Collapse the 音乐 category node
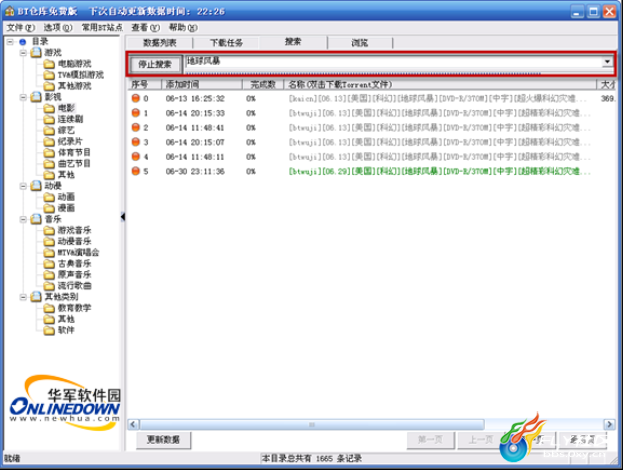 23,219
